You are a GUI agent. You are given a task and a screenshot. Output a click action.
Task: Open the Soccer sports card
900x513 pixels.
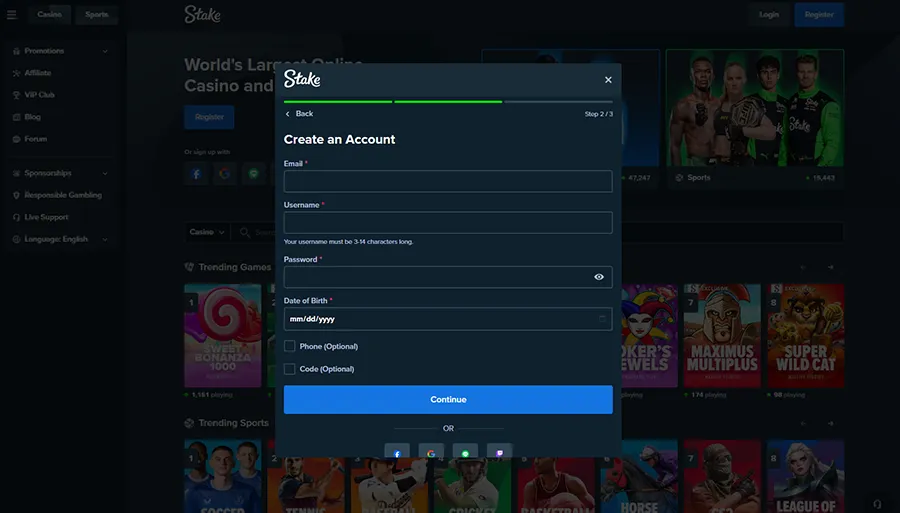[223, 476]
